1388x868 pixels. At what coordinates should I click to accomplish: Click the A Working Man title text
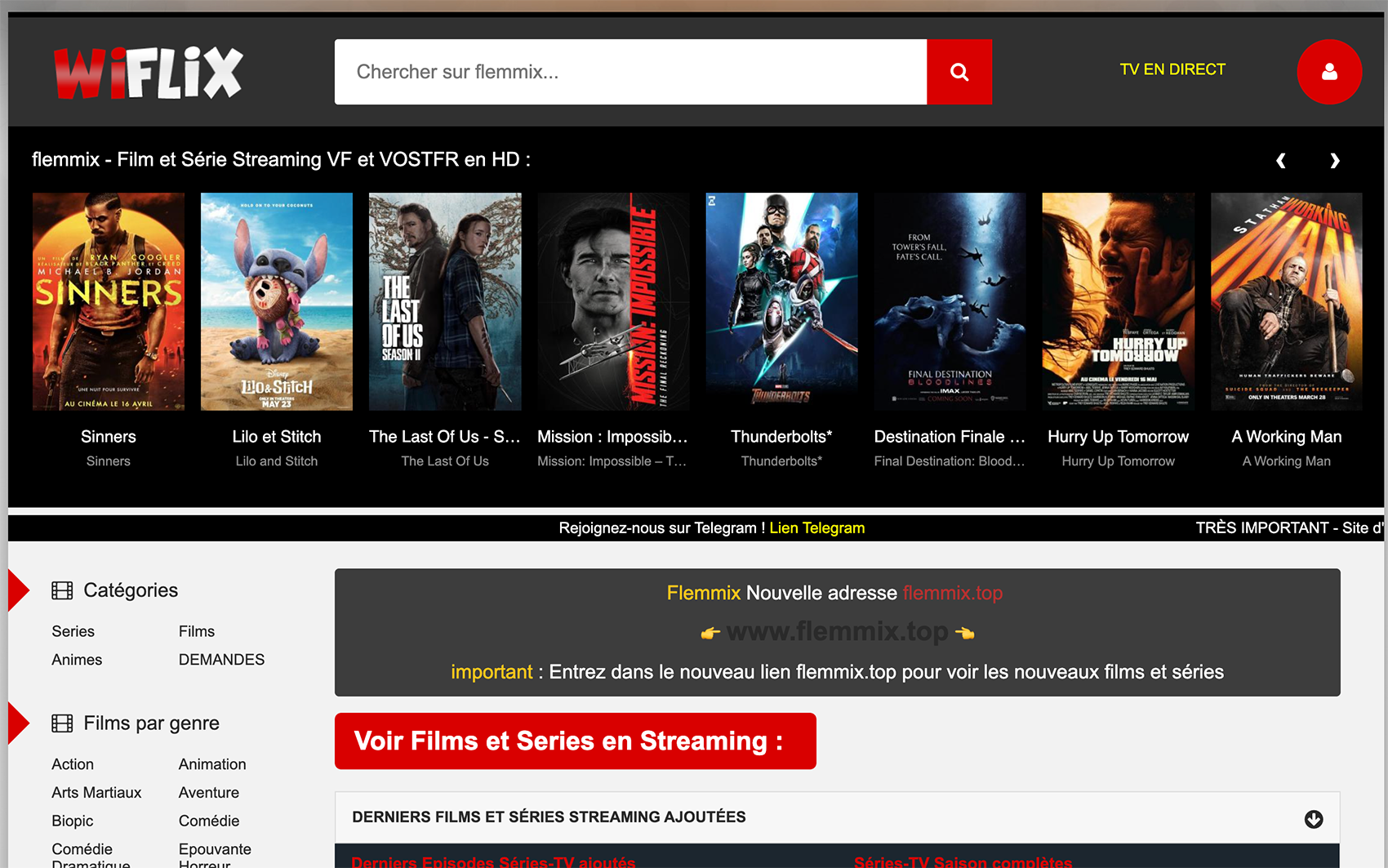(1287, 437)
